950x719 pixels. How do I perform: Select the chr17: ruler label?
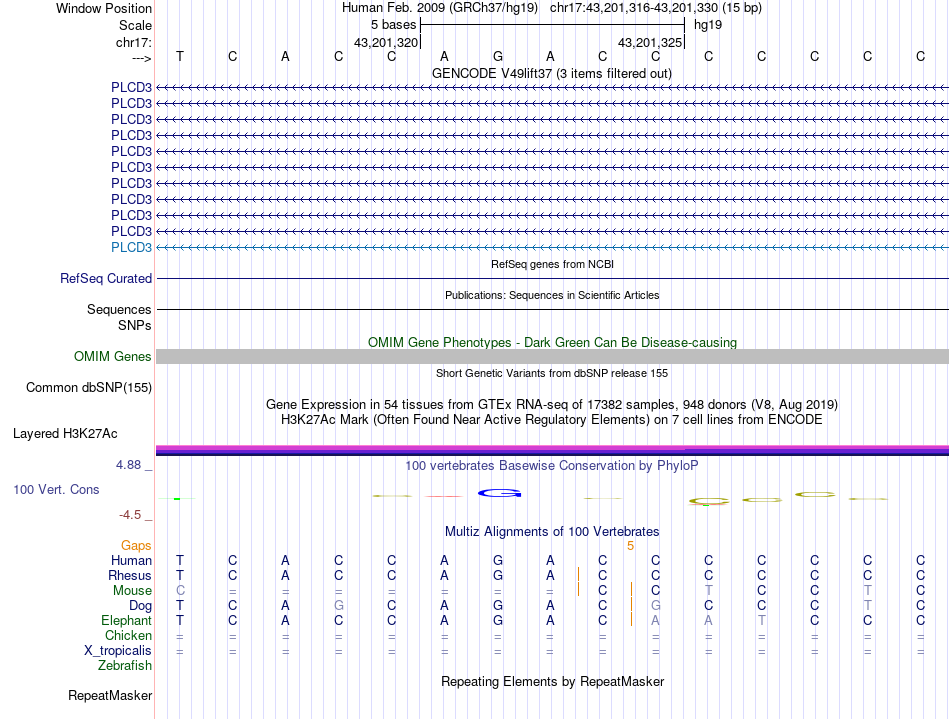click(134, 42)
